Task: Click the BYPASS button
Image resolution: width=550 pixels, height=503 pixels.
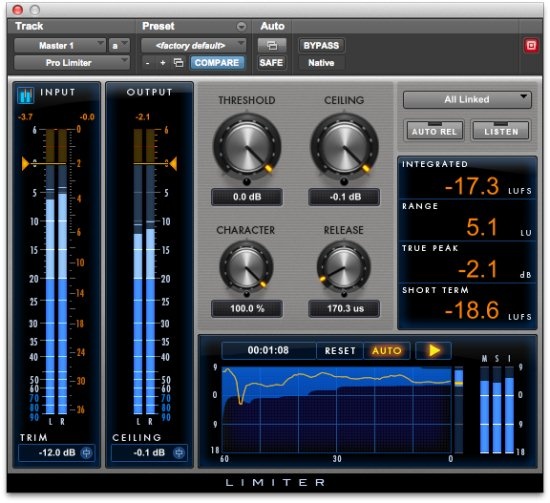Action: (x=321, y=46)
